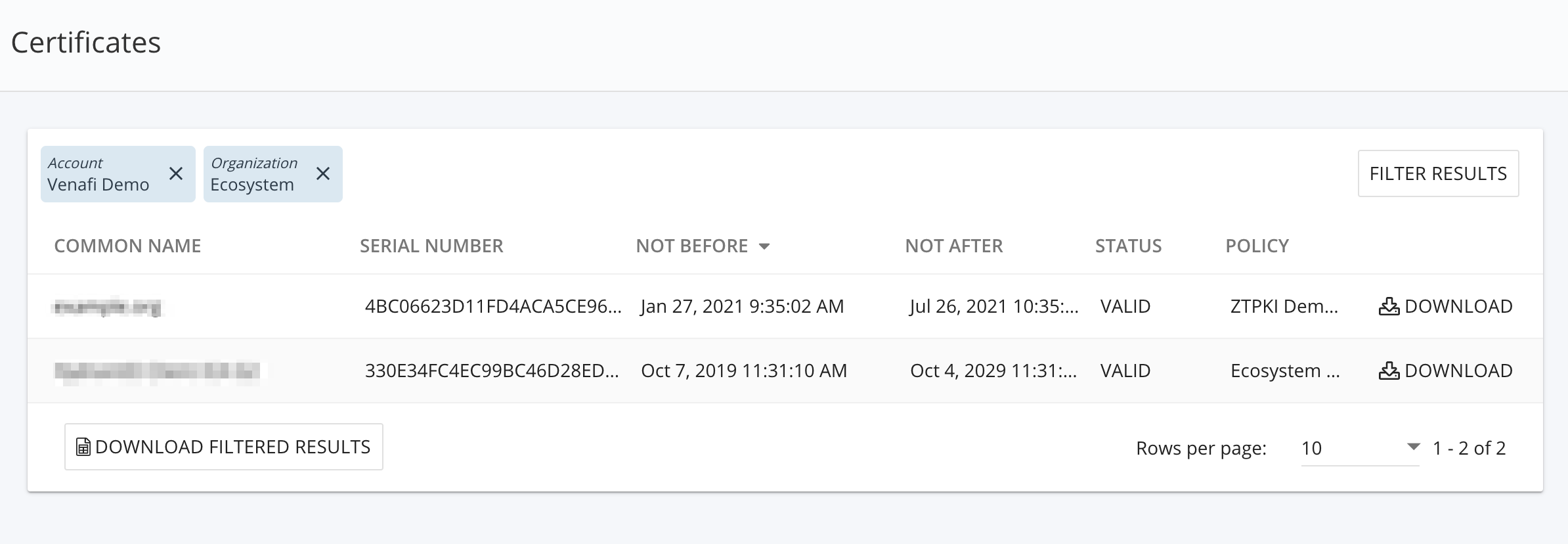Image resolution: width=1568 pixels, height=544 pixels.
Task: Sort by the Not After column header
Action: (x=954, y=246)
